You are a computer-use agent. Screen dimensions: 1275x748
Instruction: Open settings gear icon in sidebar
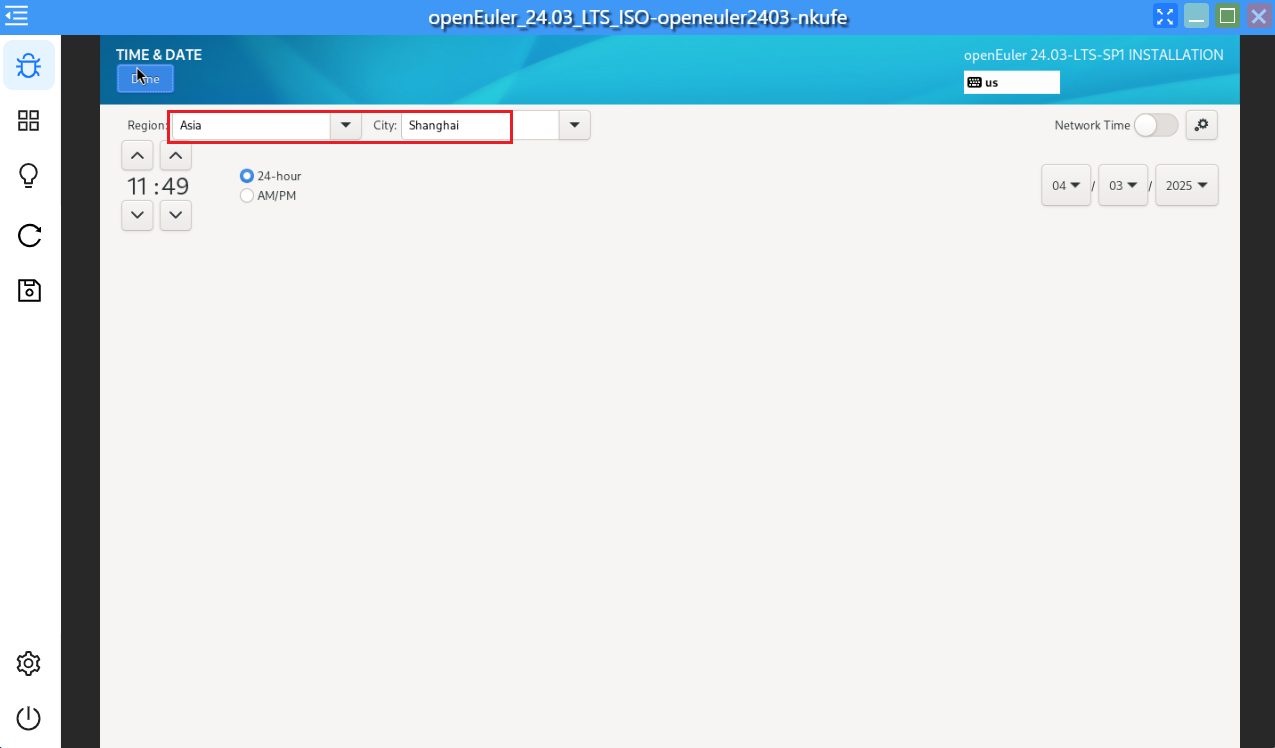29,663
